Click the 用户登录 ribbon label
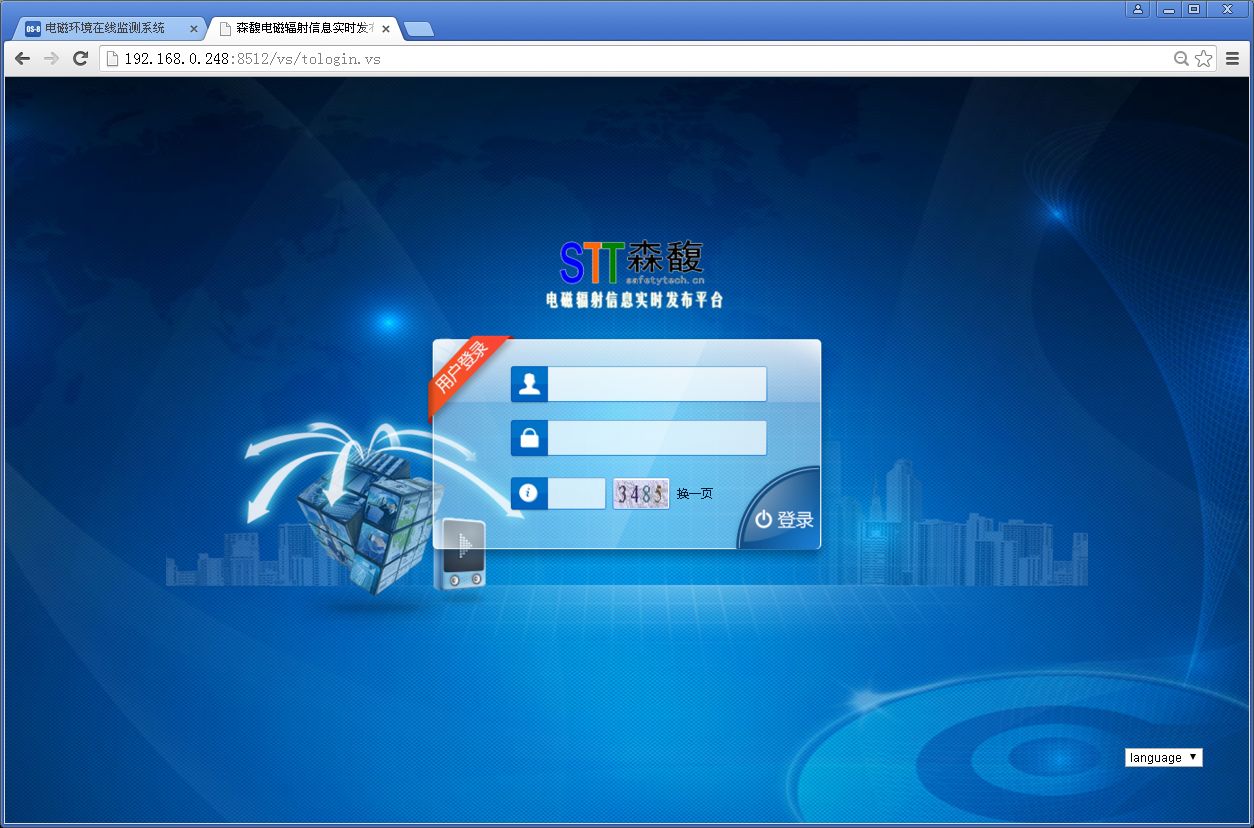Image resolution: width=1254 pixels, height=828 pixels. [461, 370]
